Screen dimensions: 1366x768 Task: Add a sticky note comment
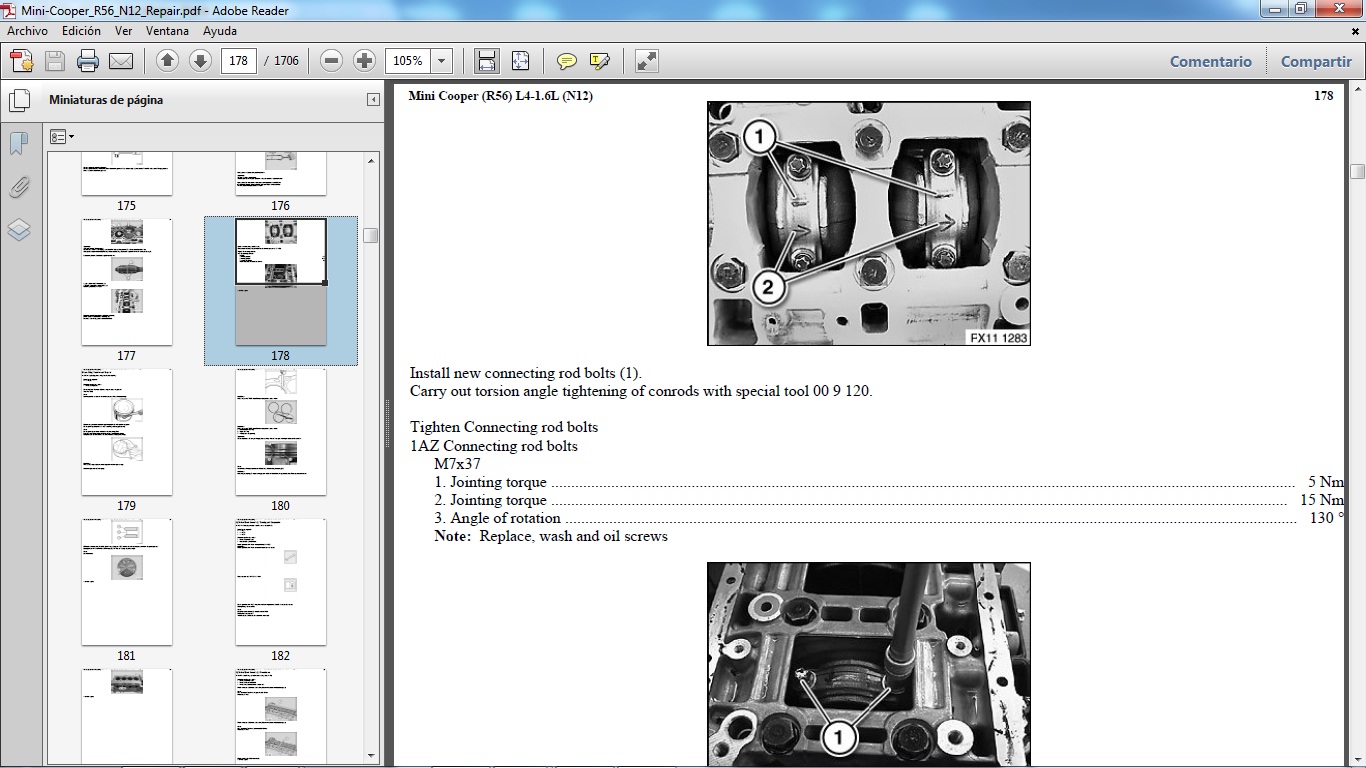coord(567,61)
